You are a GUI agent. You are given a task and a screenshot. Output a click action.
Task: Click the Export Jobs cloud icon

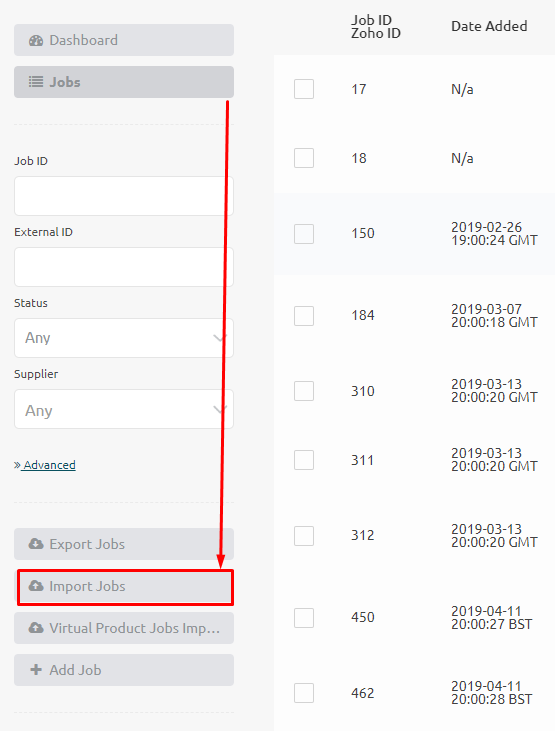[36, 544]
